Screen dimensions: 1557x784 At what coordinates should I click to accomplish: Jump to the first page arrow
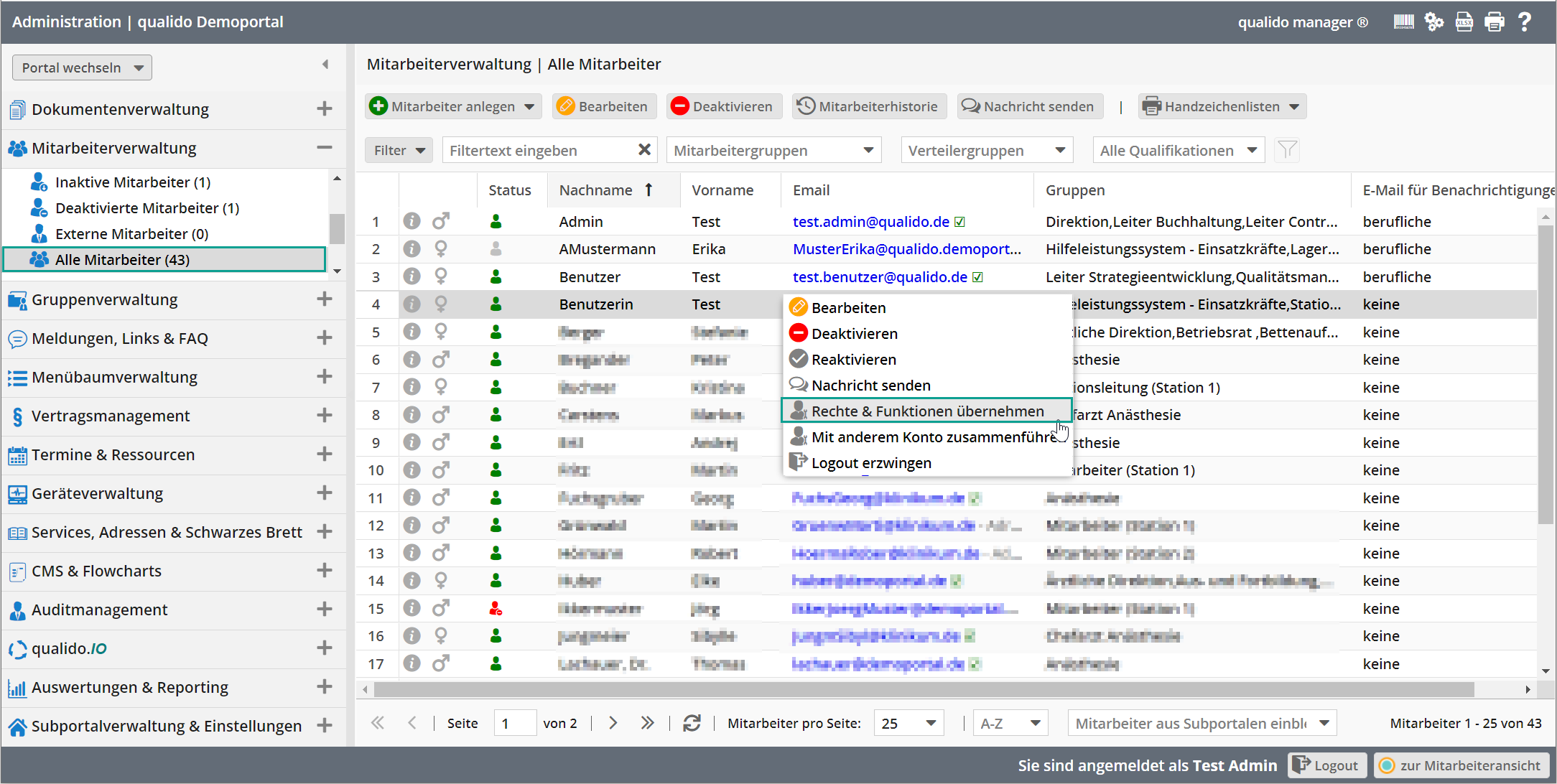[x=377, y=723]
